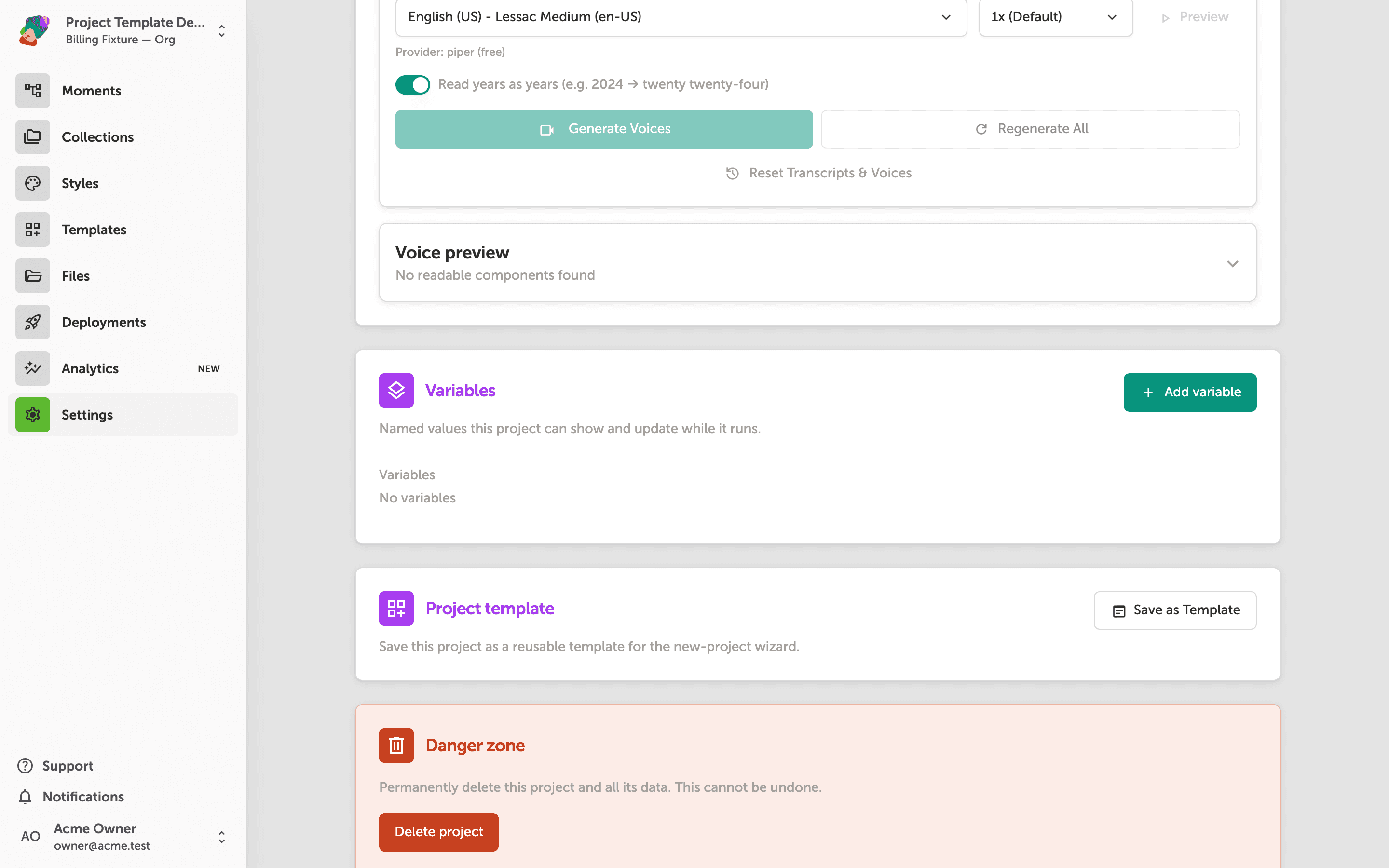Click 'No variables' text
Image resolution: width=1389 pixels, height=868 pixels.
tap(417, 498)
